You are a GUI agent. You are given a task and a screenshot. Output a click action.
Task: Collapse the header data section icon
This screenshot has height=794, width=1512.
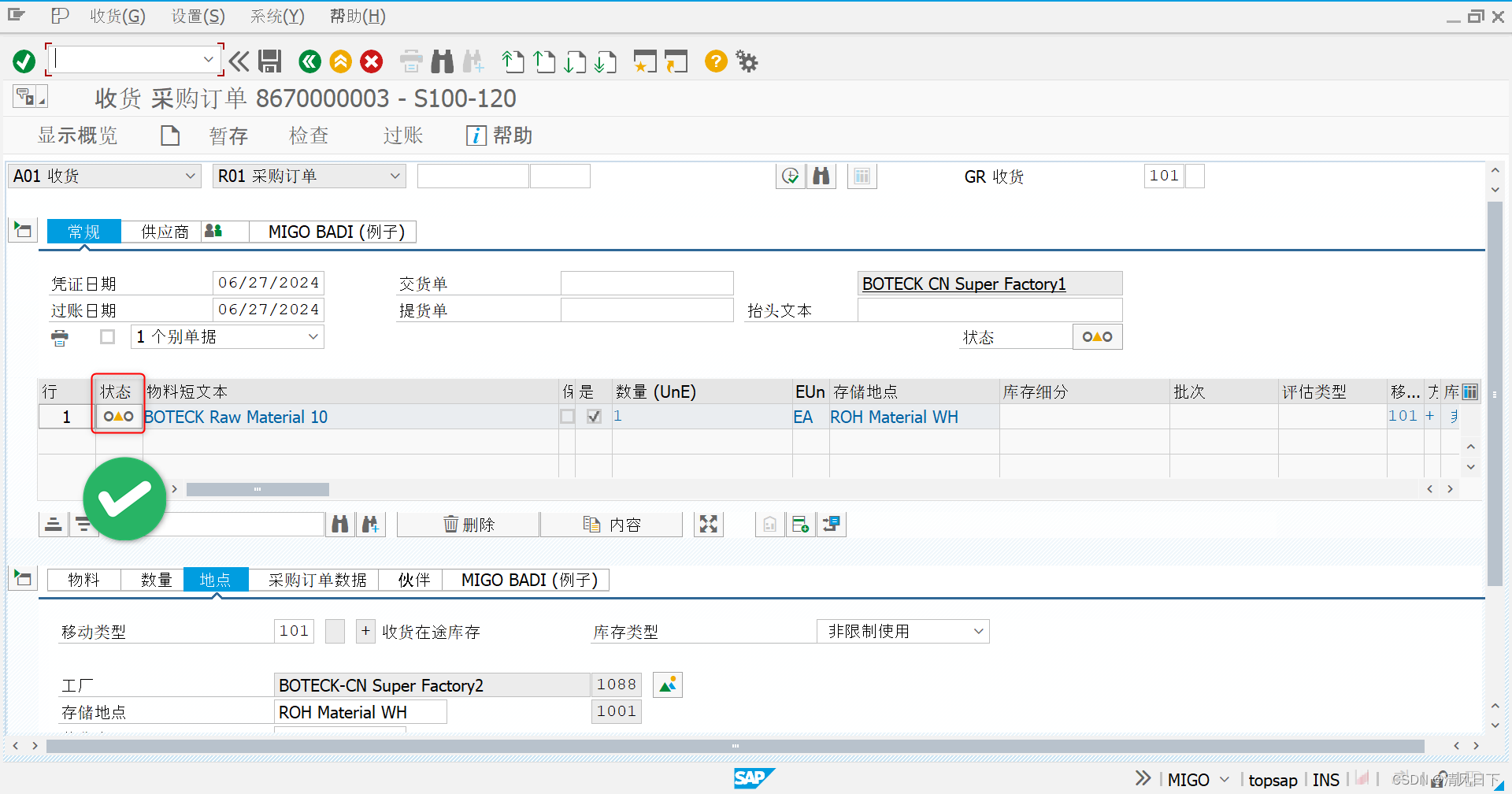(22, 231)
